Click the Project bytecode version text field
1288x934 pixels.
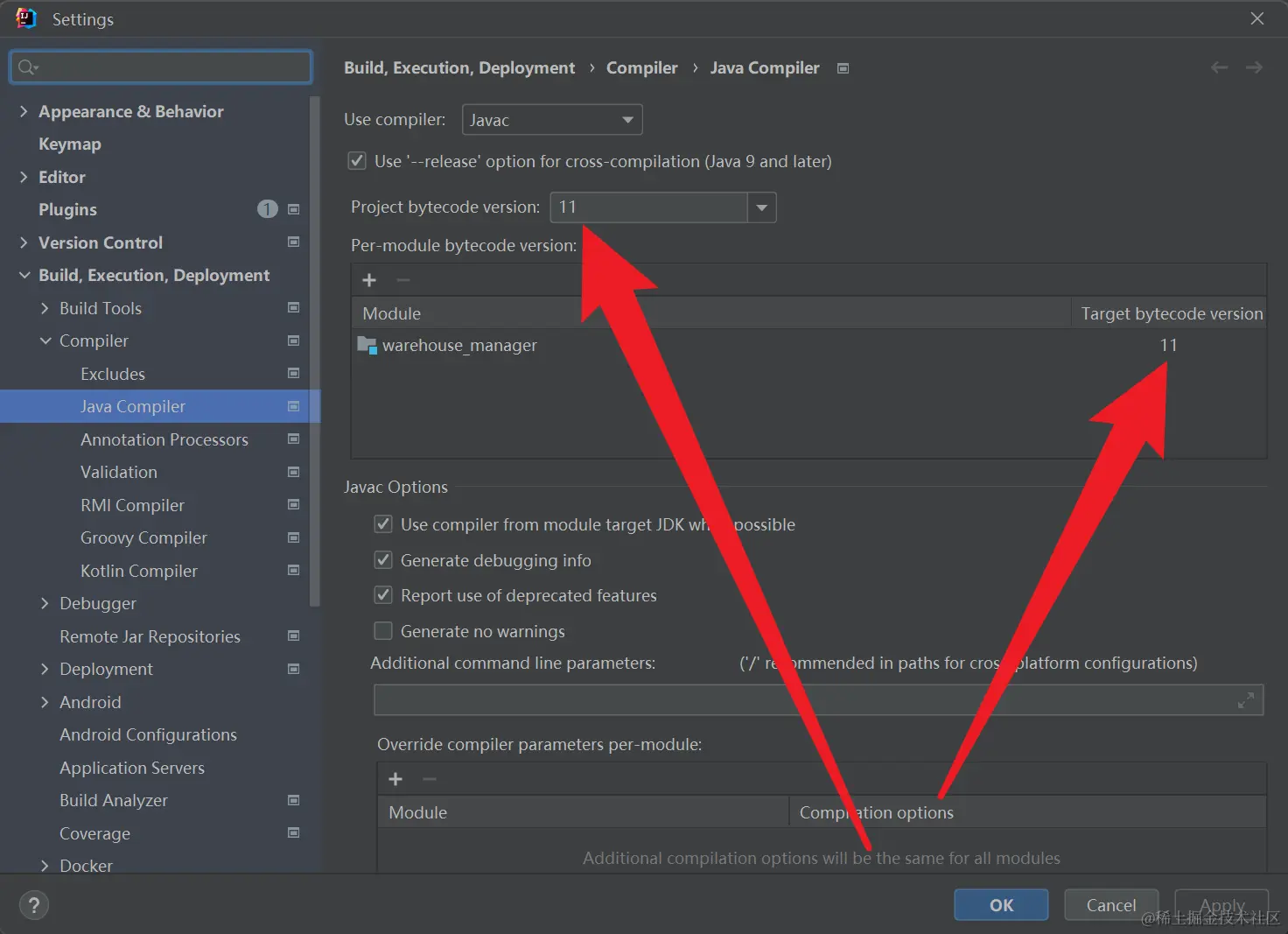[649, 207]
